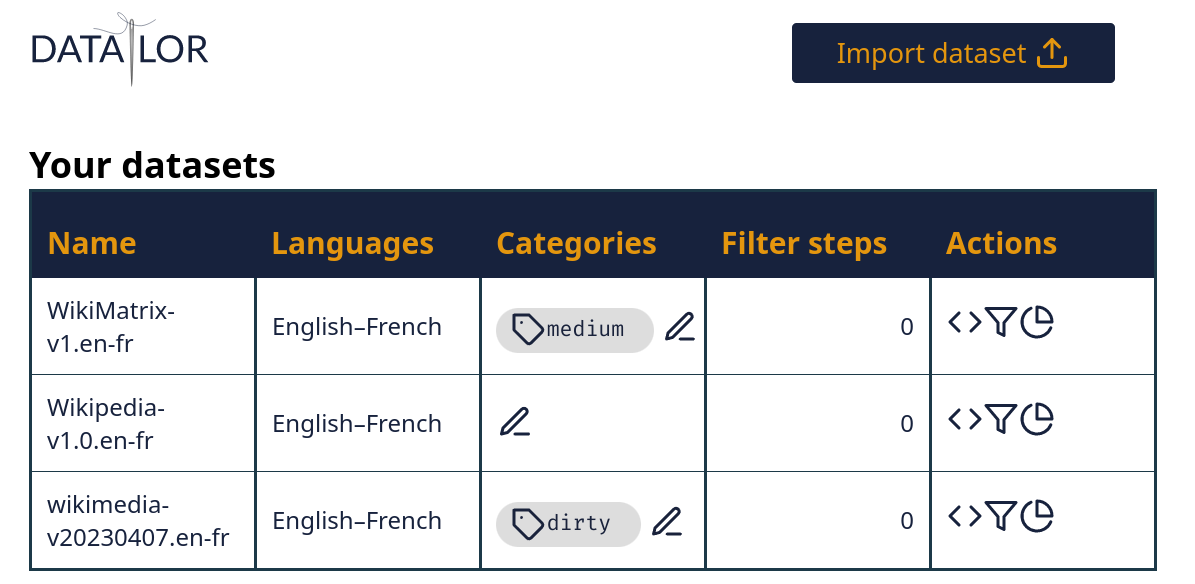This screenshot has width=1195, height=584.
Task: Open pie chart stats for Wikipedia-v1.0.en-fr
Action: (x=1037, y=419)
